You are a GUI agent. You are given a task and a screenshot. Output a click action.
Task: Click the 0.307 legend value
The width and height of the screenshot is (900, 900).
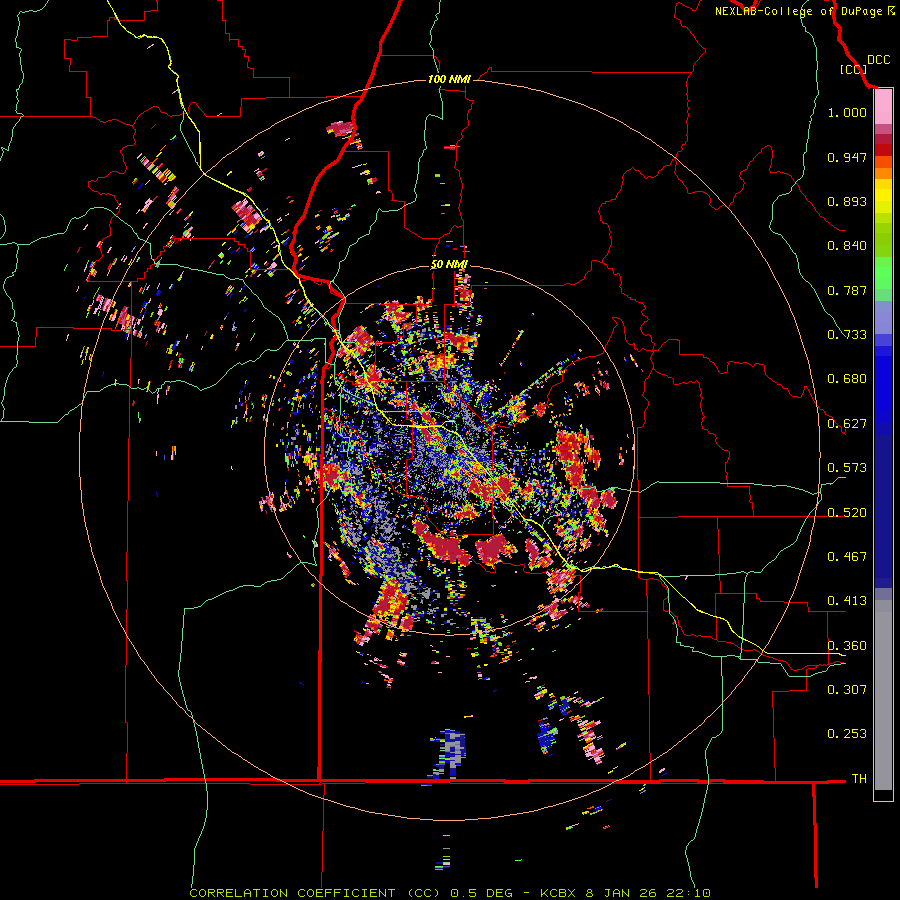pyautogui.click(x=847, y=689)
